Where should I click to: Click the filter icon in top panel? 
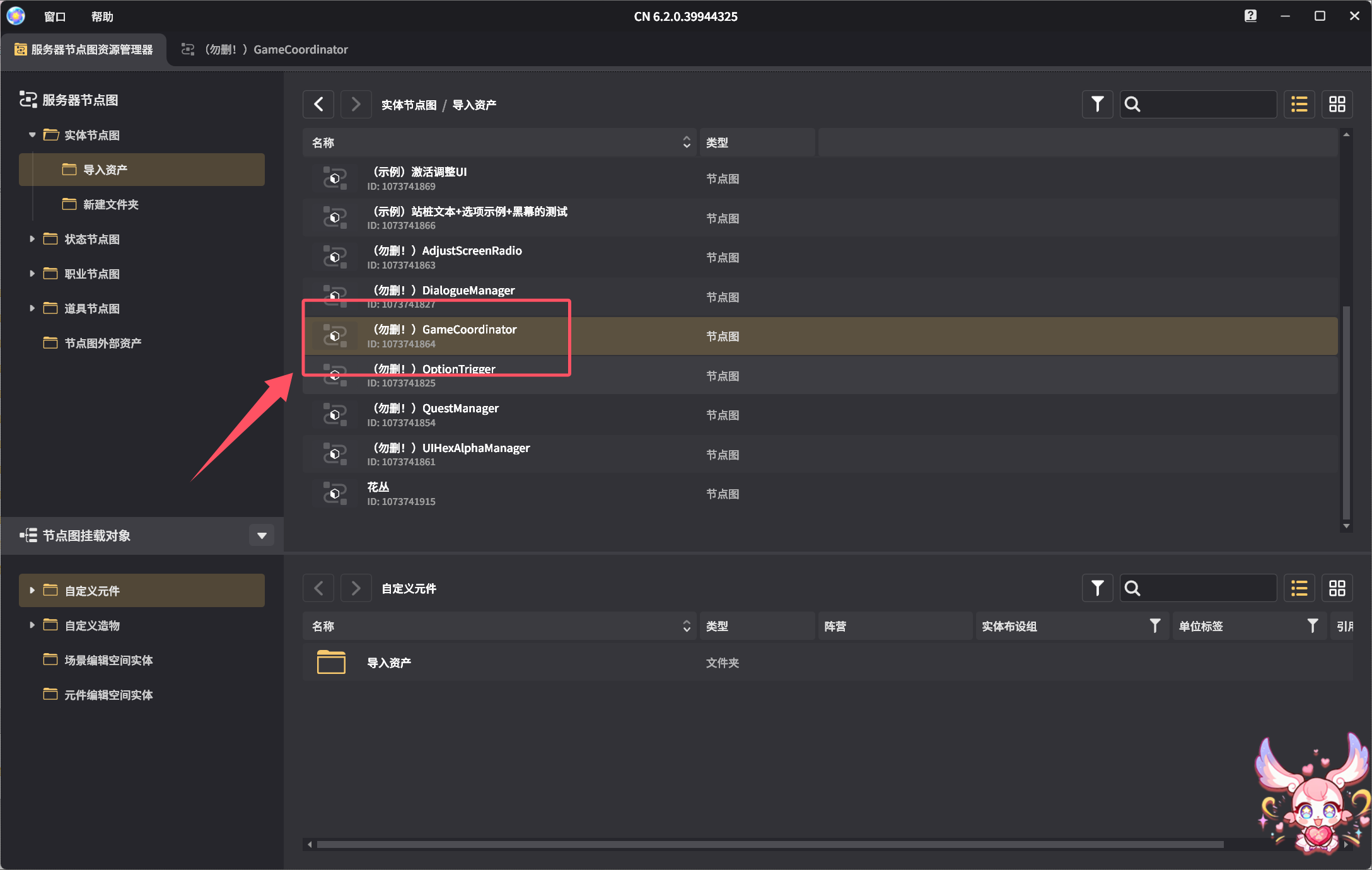coord(1097,104)
